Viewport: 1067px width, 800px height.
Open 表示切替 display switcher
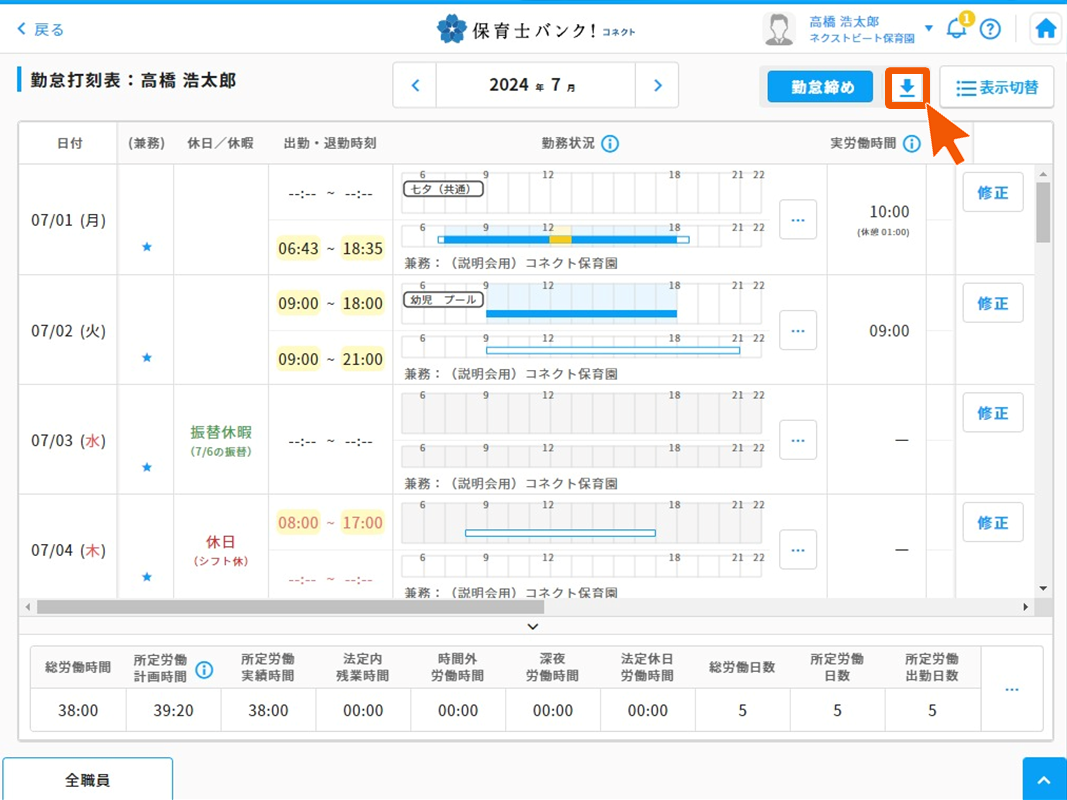click(996, 88)
